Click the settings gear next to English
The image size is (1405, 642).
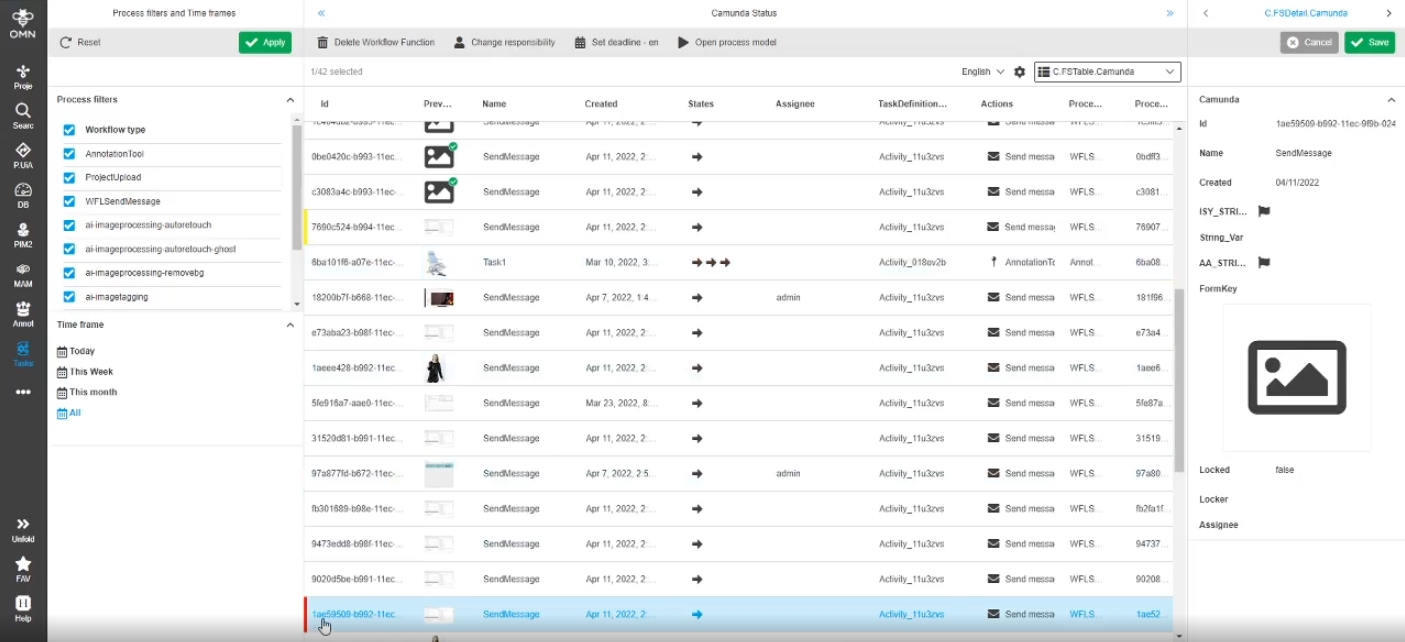tap(1019, 72)
